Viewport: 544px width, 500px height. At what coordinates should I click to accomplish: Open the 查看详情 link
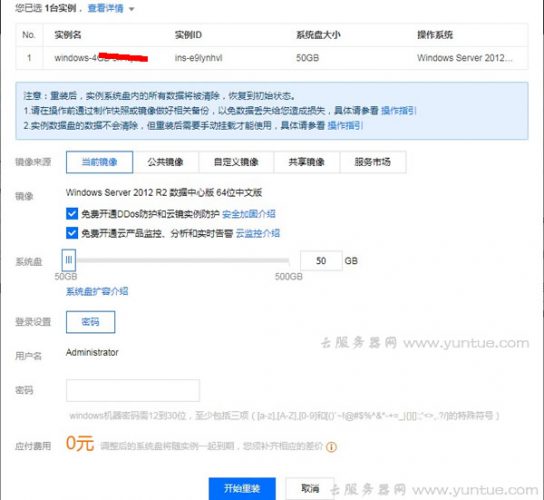pos(105,8)
